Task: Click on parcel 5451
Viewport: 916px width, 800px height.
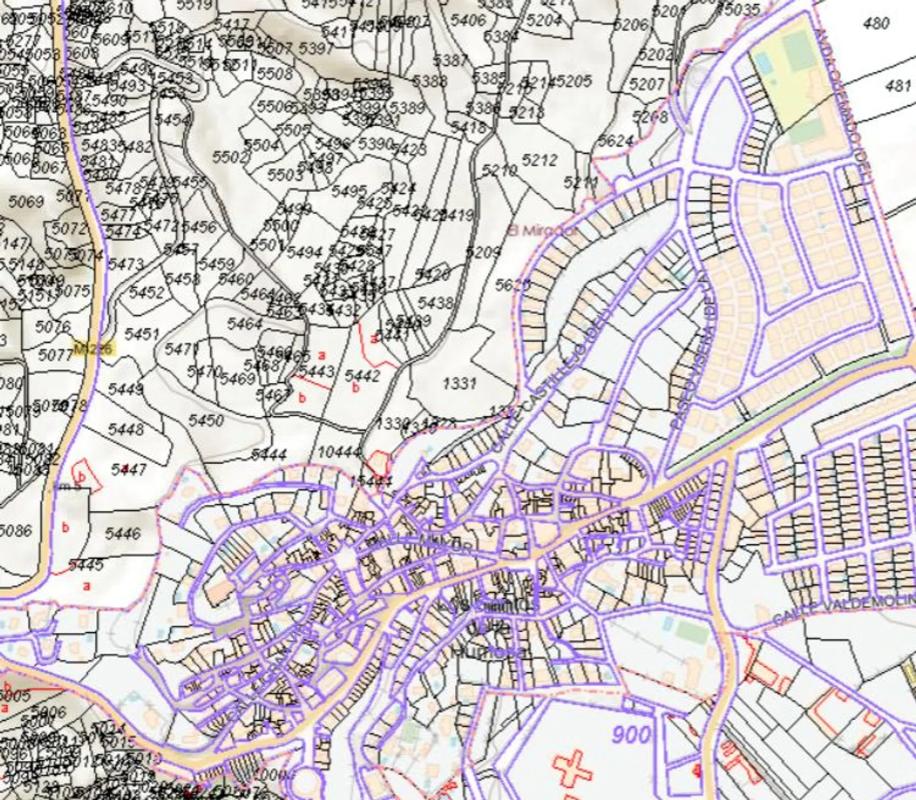Action: point(142,334)
